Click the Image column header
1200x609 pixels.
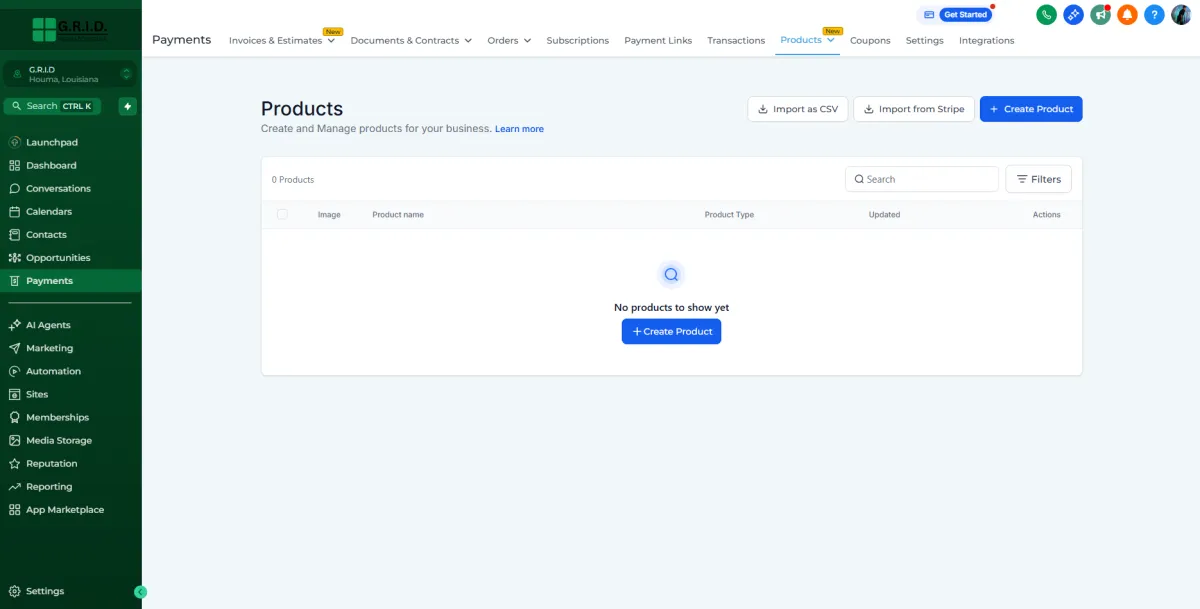[329, 215]
